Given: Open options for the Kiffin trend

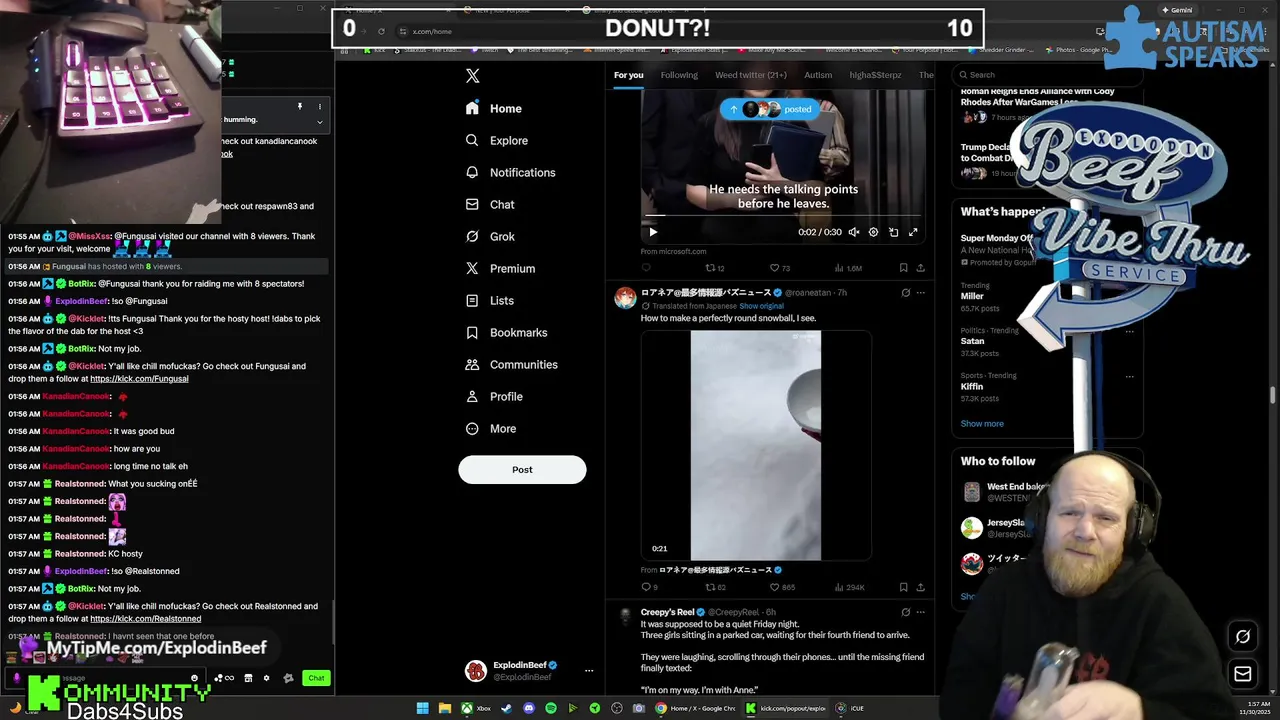Looking at the screenshot, I should (x=1130, y=377).
